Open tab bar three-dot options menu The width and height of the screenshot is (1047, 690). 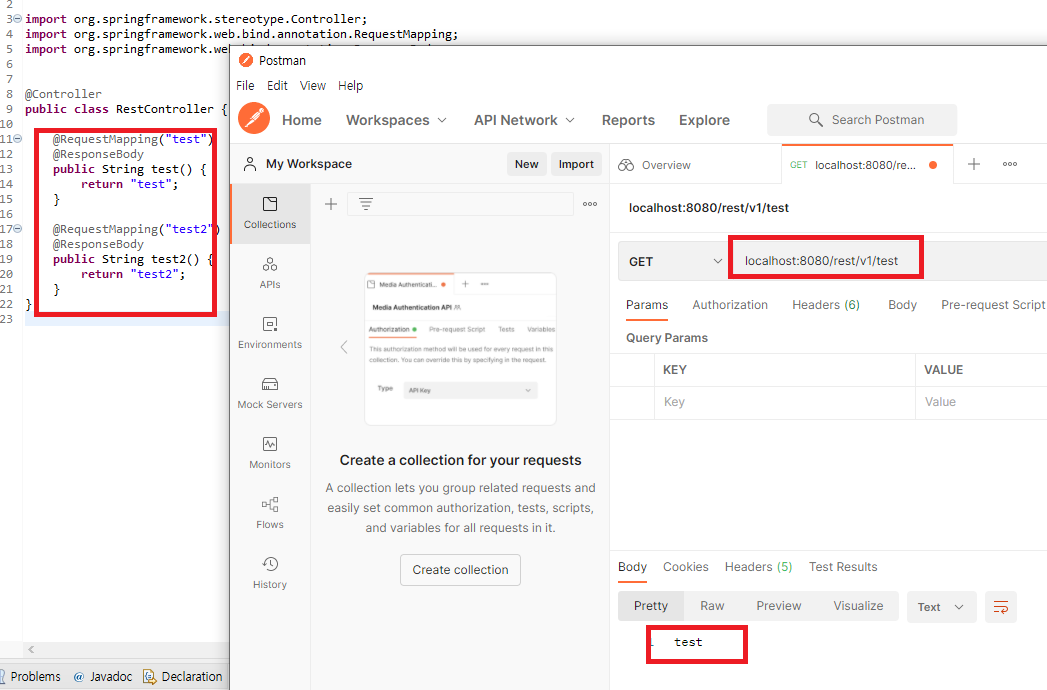click(1010, 164)
